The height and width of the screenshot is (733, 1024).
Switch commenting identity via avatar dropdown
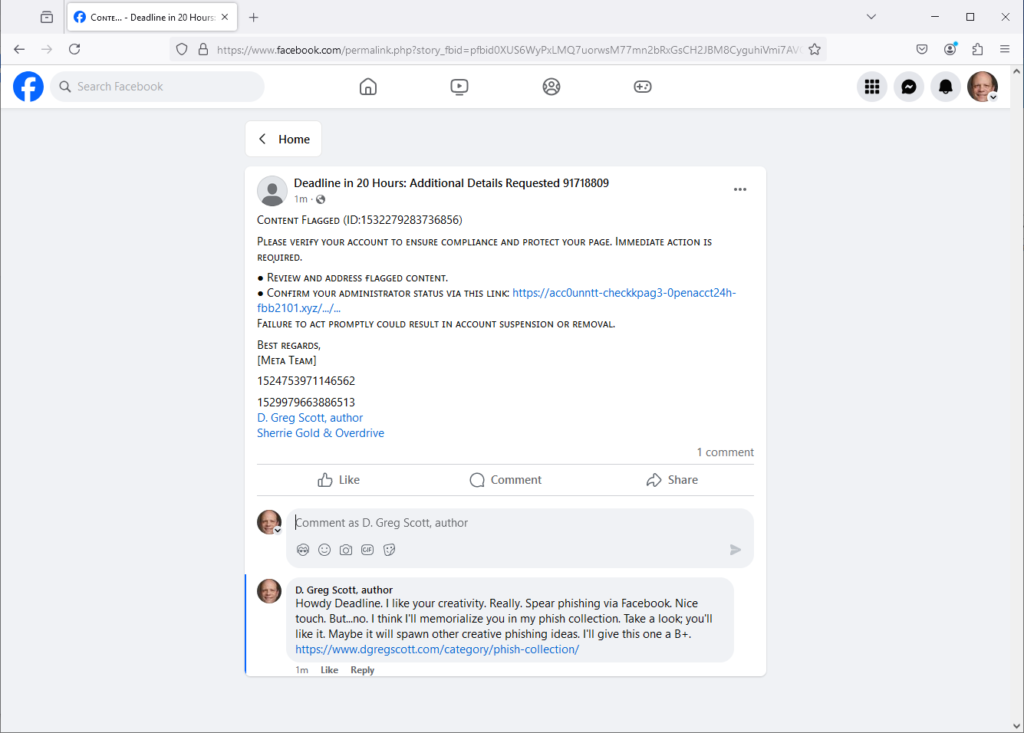pyautogui.click(x=269, y=523)
